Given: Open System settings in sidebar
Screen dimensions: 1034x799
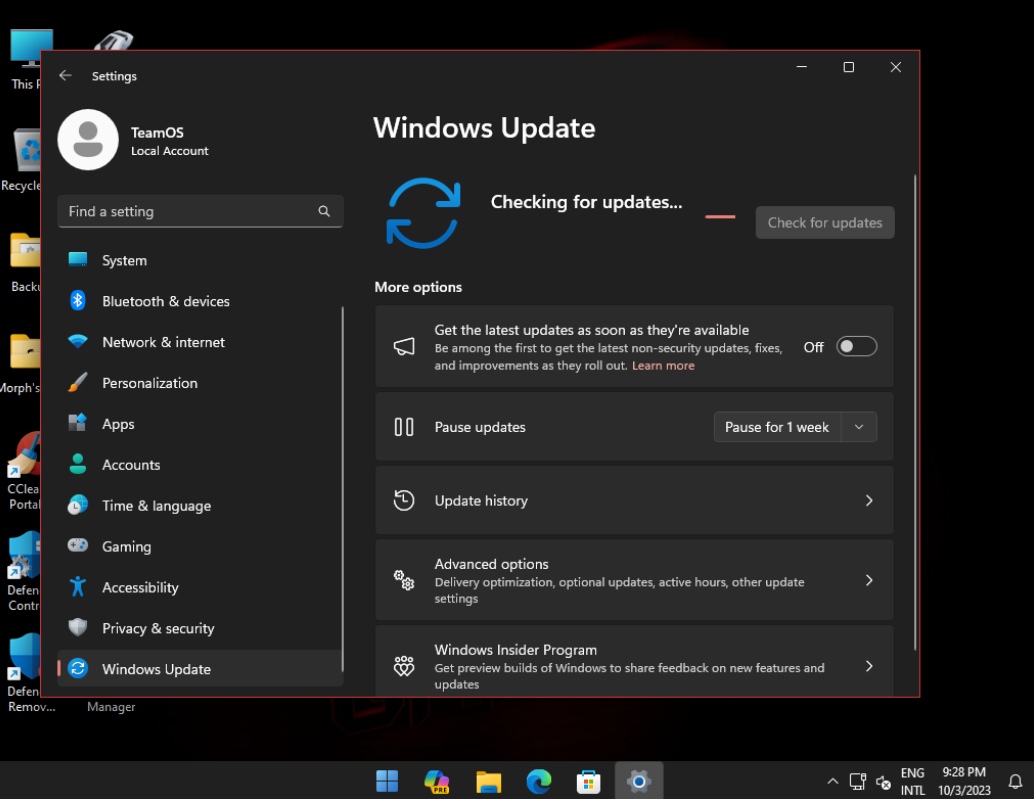Looking at the screenshot, I should point(200,260).
